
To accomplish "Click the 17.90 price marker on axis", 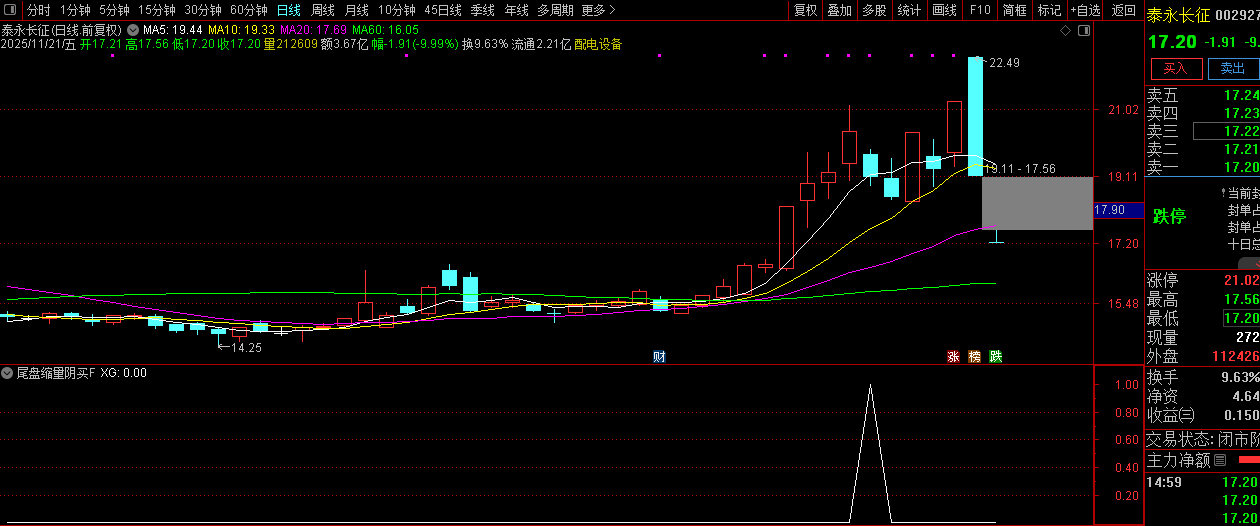I will click(1110, 210).
